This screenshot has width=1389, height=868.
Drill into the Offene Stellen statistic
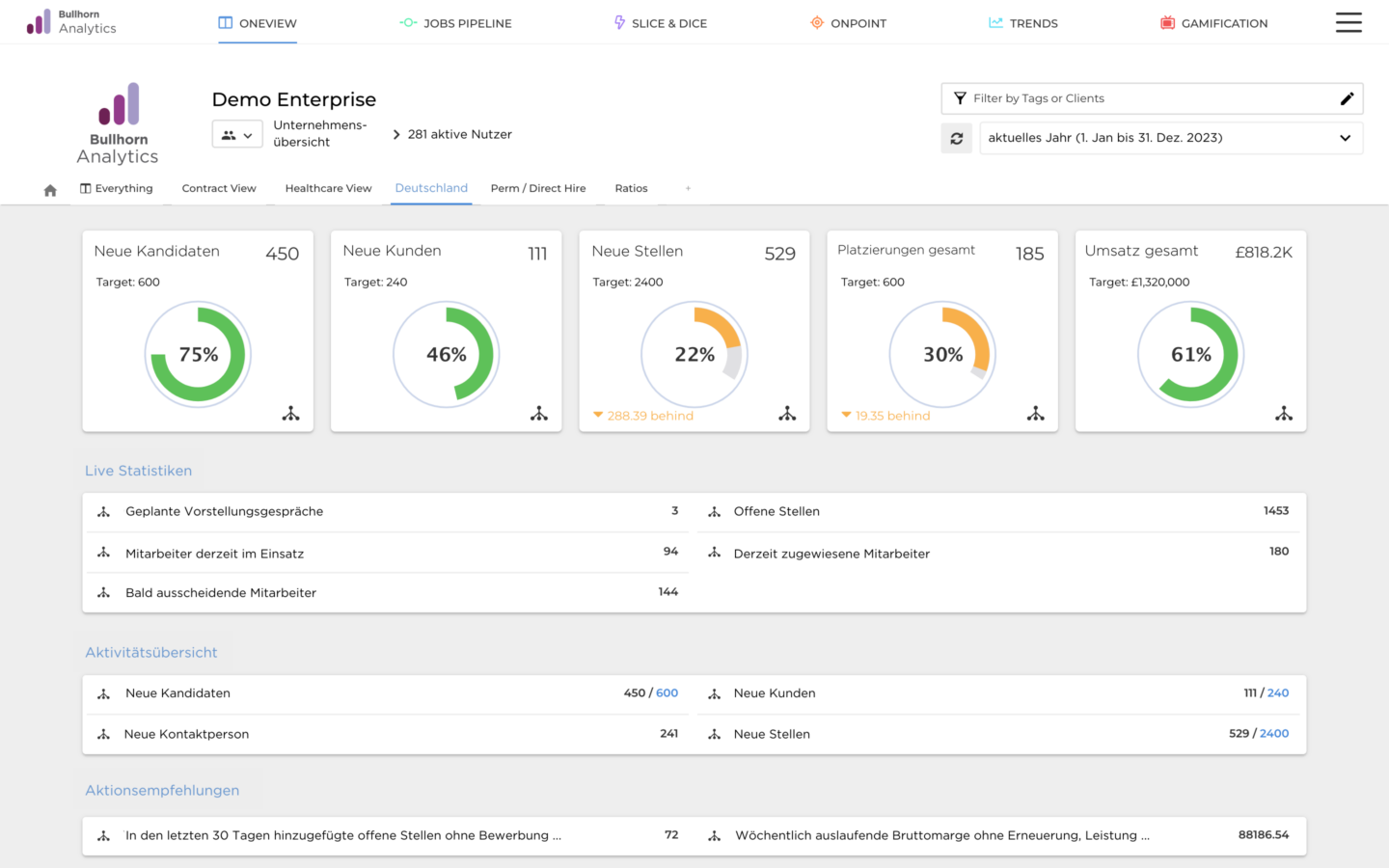click(x=714, y=511)
